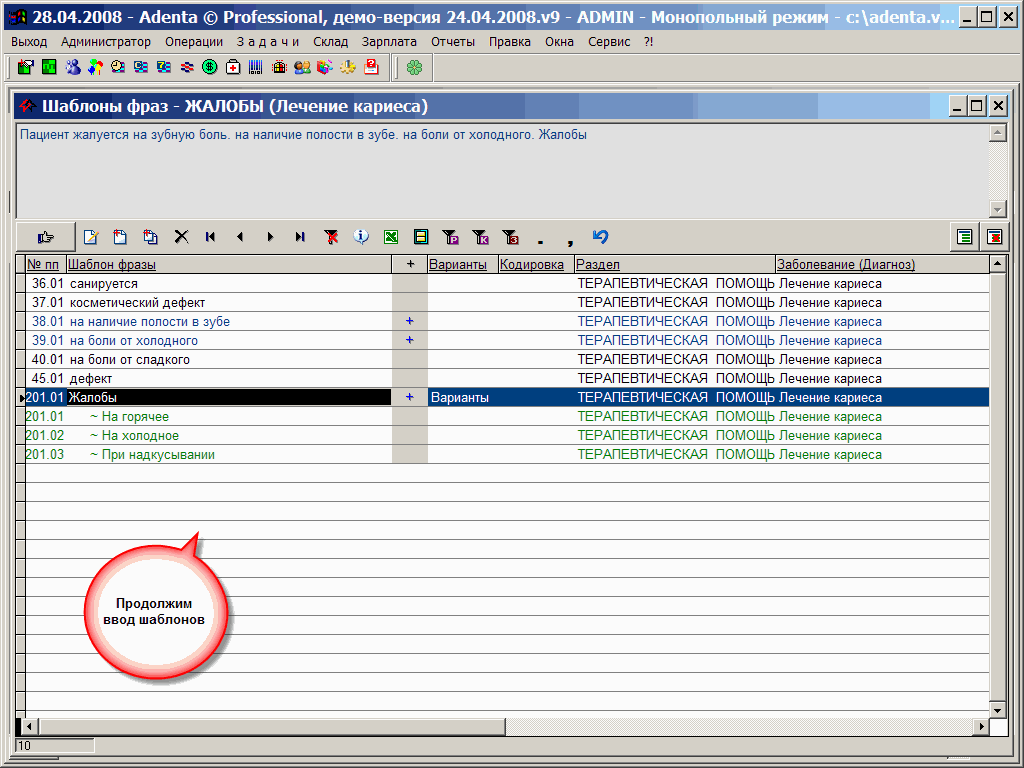Select the косметический дефект row
Screen dimensions: 1024x768
click(x=135, y=302)
